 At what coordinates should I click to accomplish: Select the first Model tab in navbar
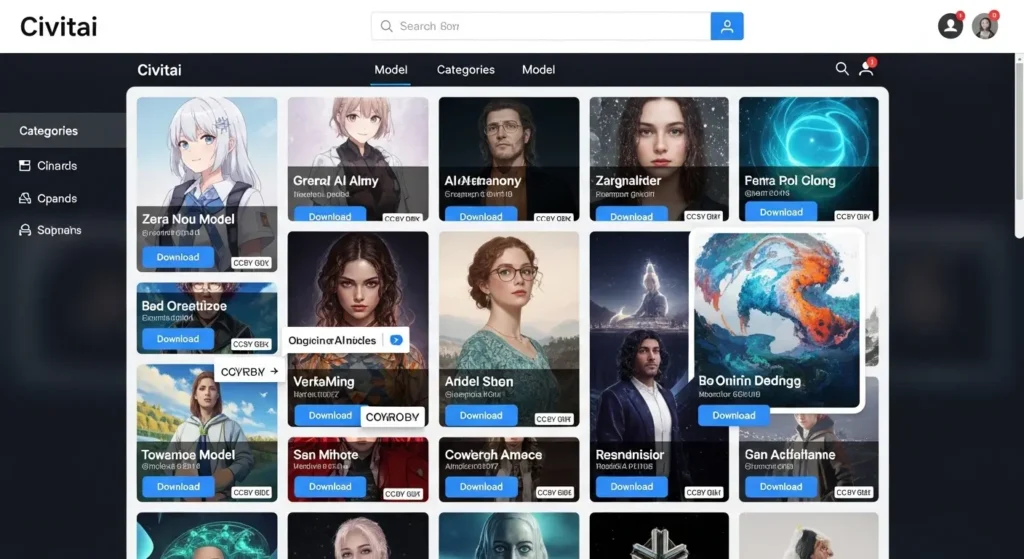coord(390,70)
